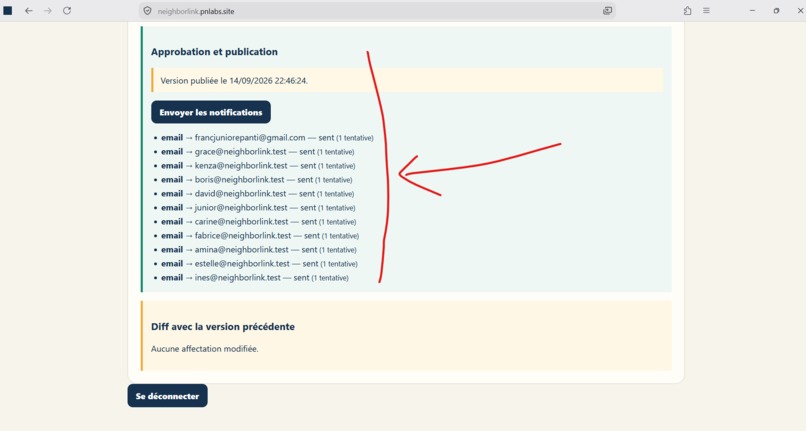Image resolution: width=806 pixels, height=431 pixels.
Task: Select ines@neighborlink.test notification row
Action: pos(251,278)
